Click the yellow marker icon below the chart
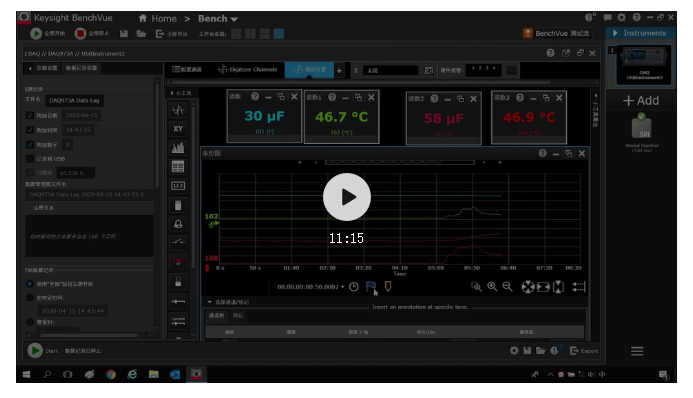The width and height of the screenshot is (693, 398). click(x=388, y=287)
